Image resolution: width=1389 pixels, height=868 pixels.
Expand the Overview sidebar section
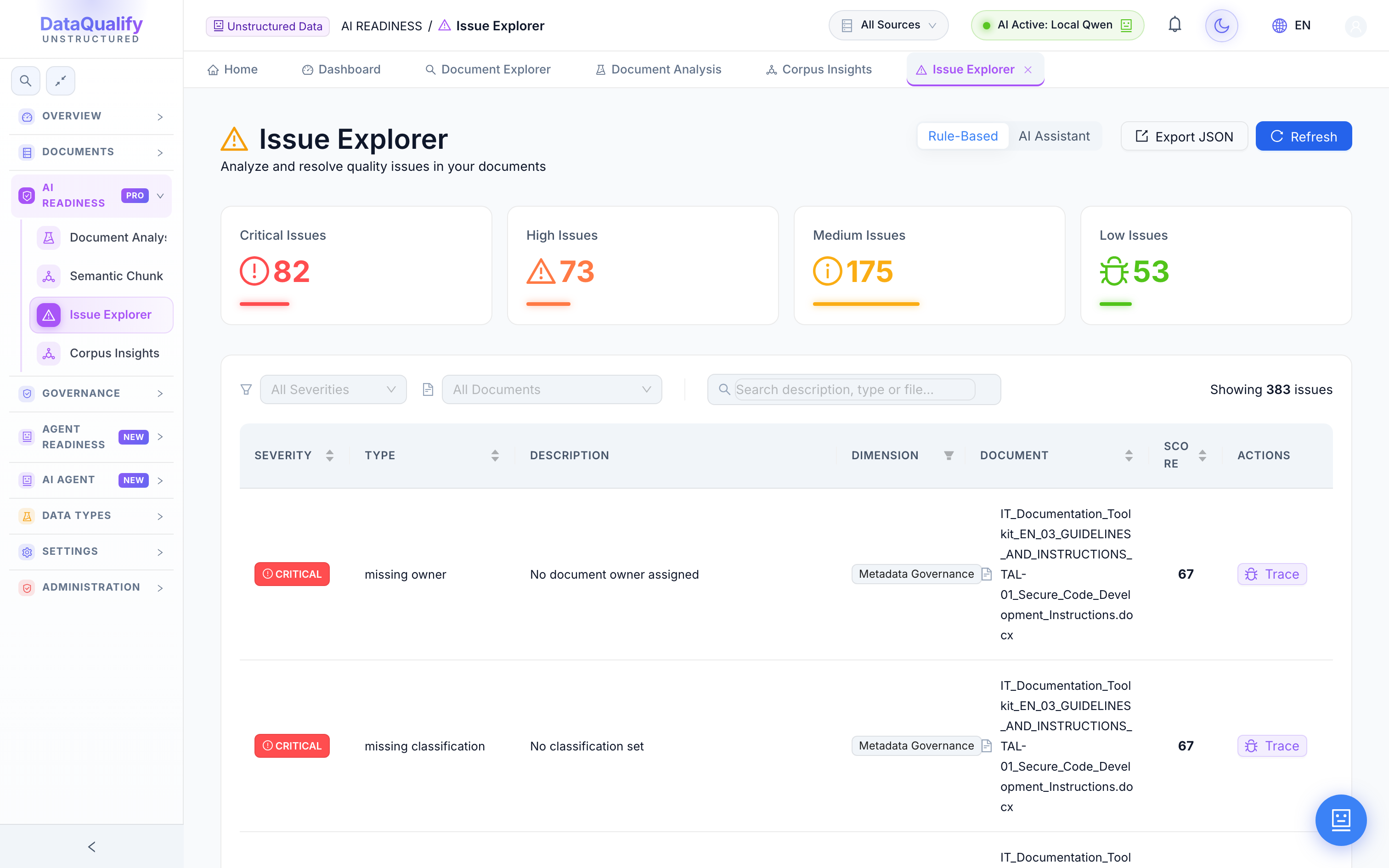(92, 117)
